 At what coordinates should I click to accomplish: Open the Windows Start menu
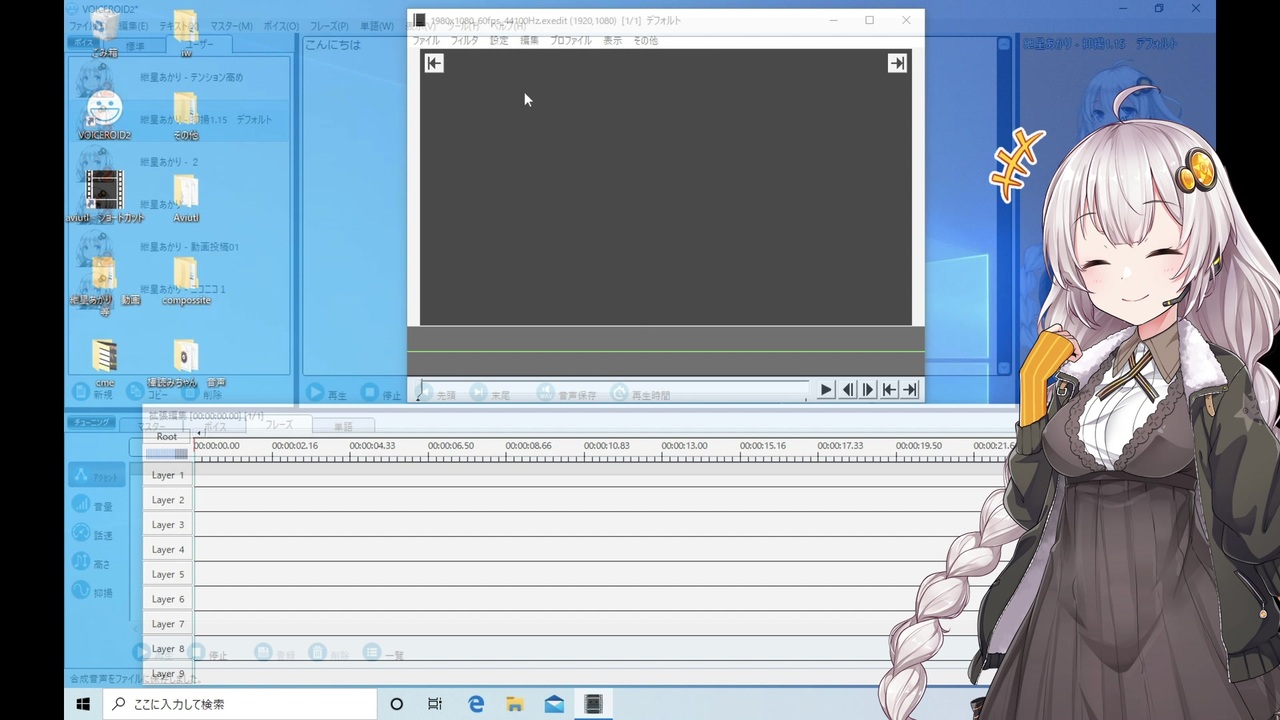point(83,704)
